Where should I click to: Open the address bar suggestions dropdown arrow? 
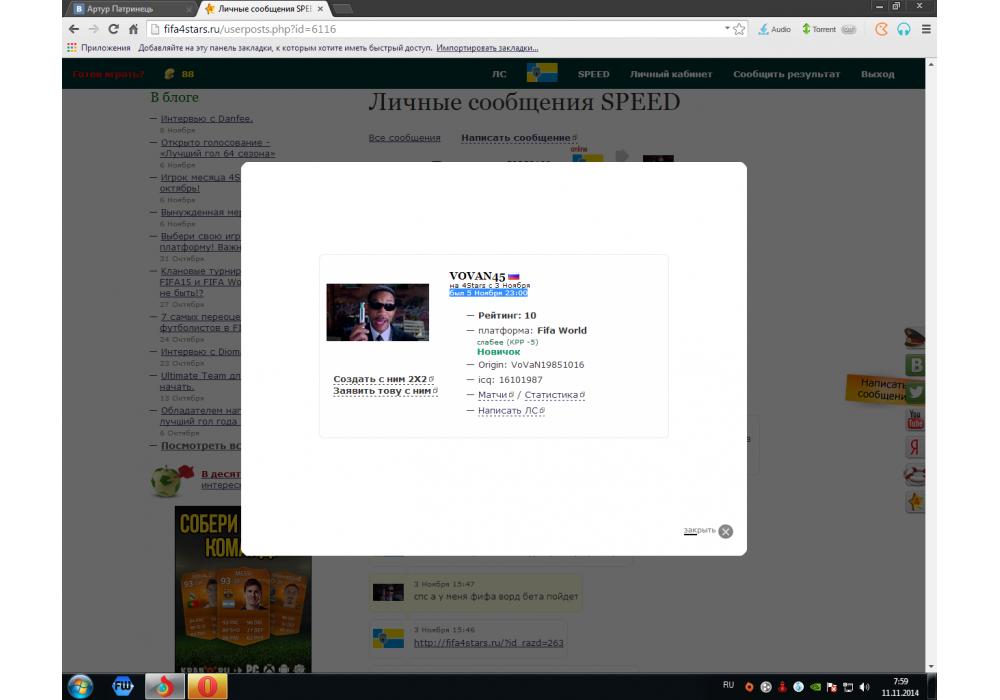pyautogui.click(x=727, y=29)
